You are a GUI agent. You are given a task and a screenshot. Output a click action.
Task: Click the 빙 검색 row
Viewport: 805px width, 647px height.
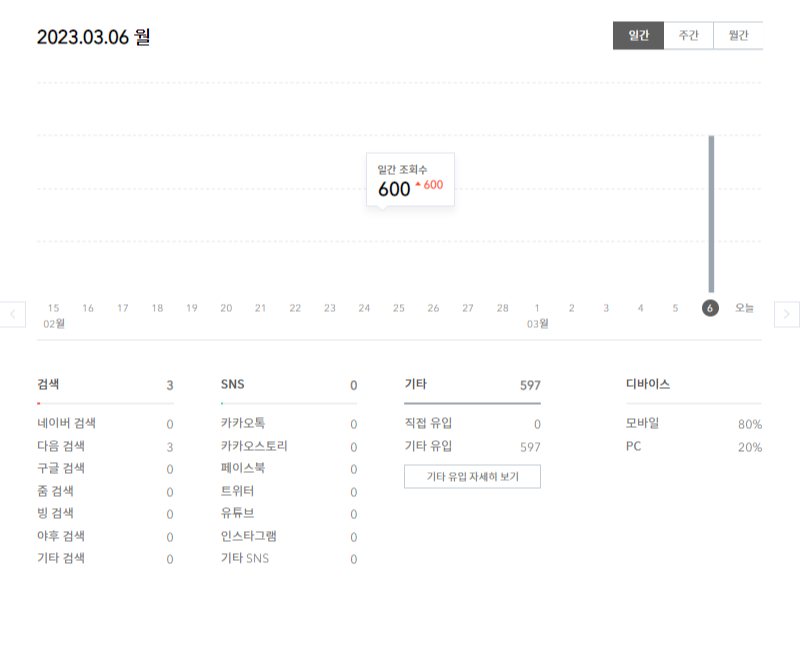click(105, 513)
